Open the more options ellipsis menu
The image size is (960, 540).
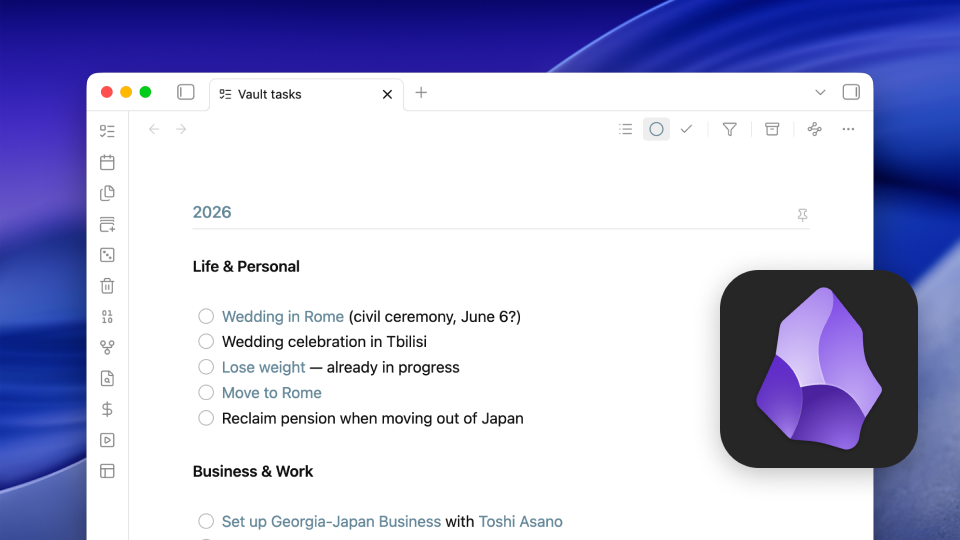coord(848,129)
